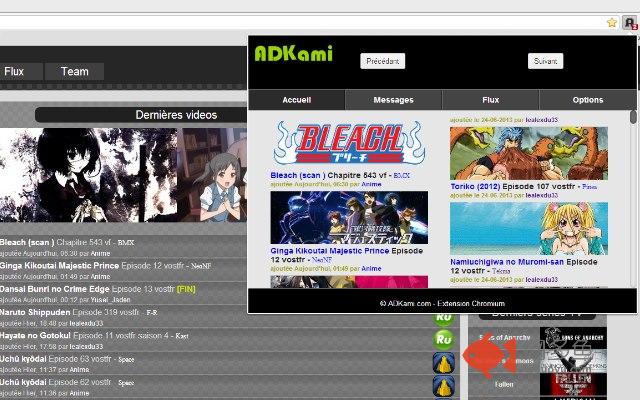Click the ADKami logo in the popup
The width and height of the screenshot is (640, 400).
tap(293, 53)
